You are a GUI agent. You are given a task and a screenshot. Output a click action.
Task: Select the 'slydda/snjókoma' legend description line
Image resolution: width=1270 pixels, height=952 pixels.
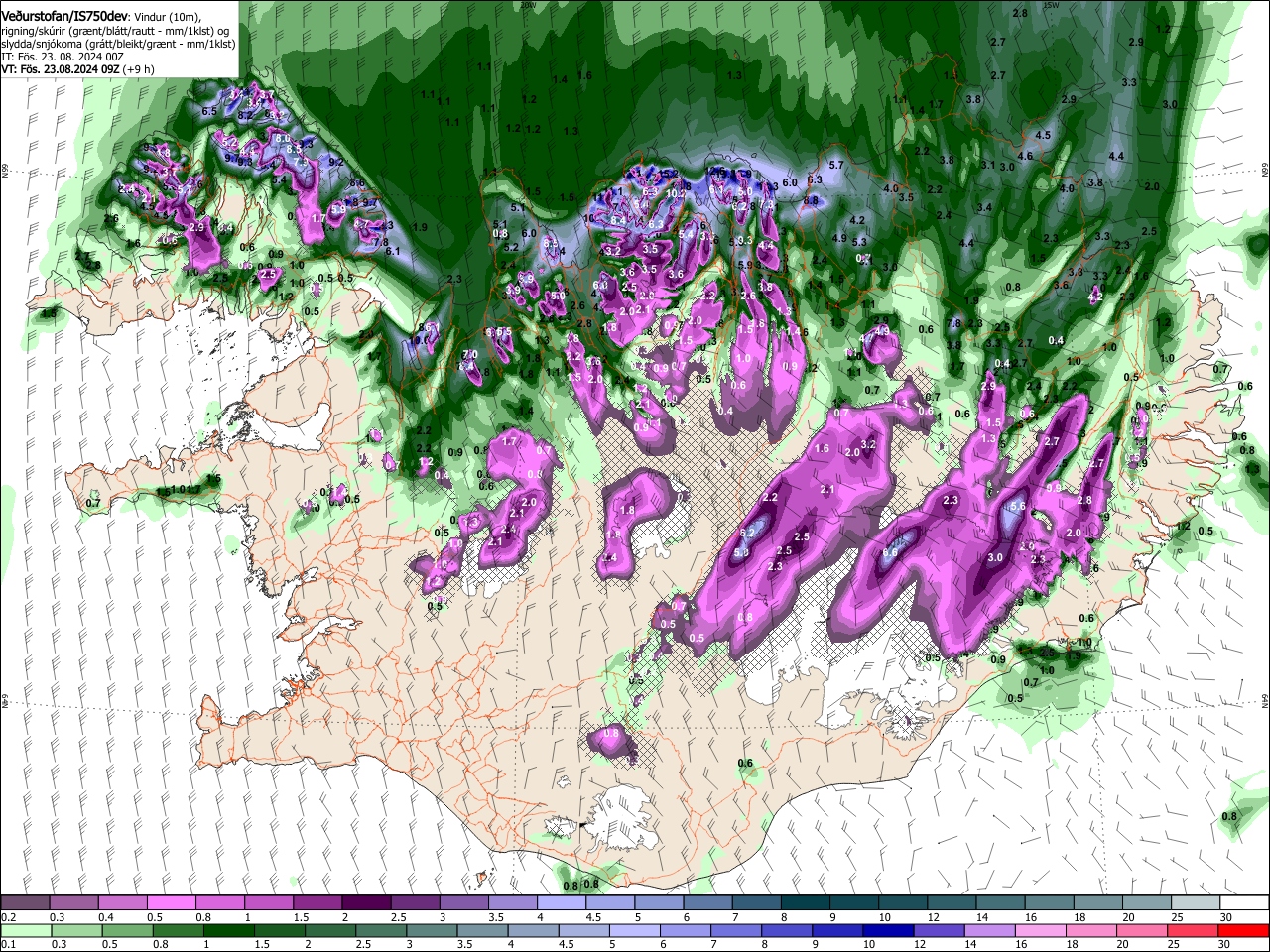click(x=118, y=45)
